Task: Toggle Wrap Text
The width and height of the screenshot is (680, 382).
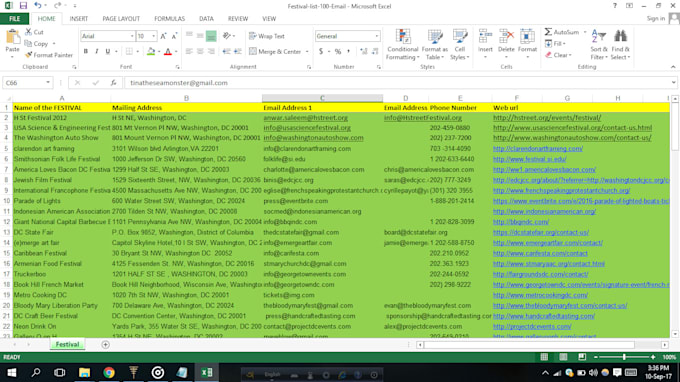Action: [267, 36]
